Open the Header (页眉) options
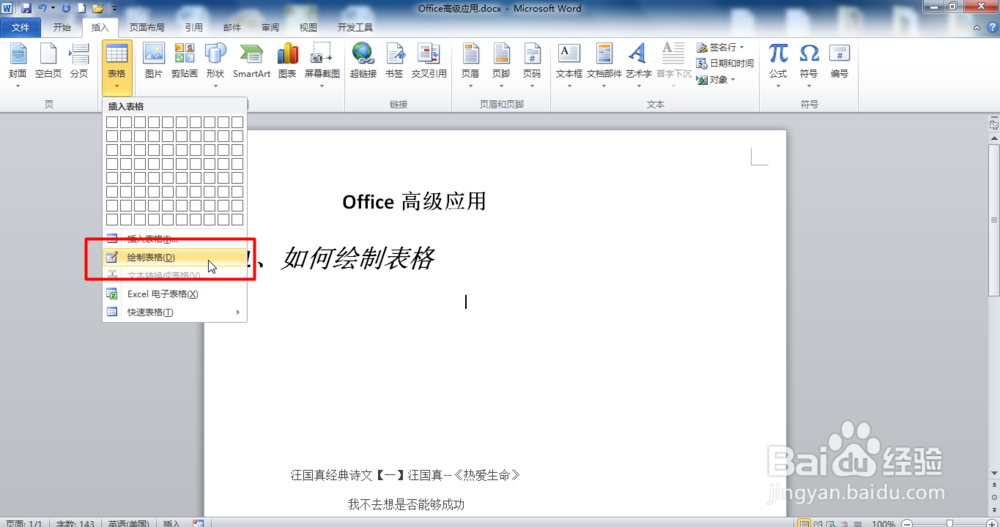 point(470,65)
